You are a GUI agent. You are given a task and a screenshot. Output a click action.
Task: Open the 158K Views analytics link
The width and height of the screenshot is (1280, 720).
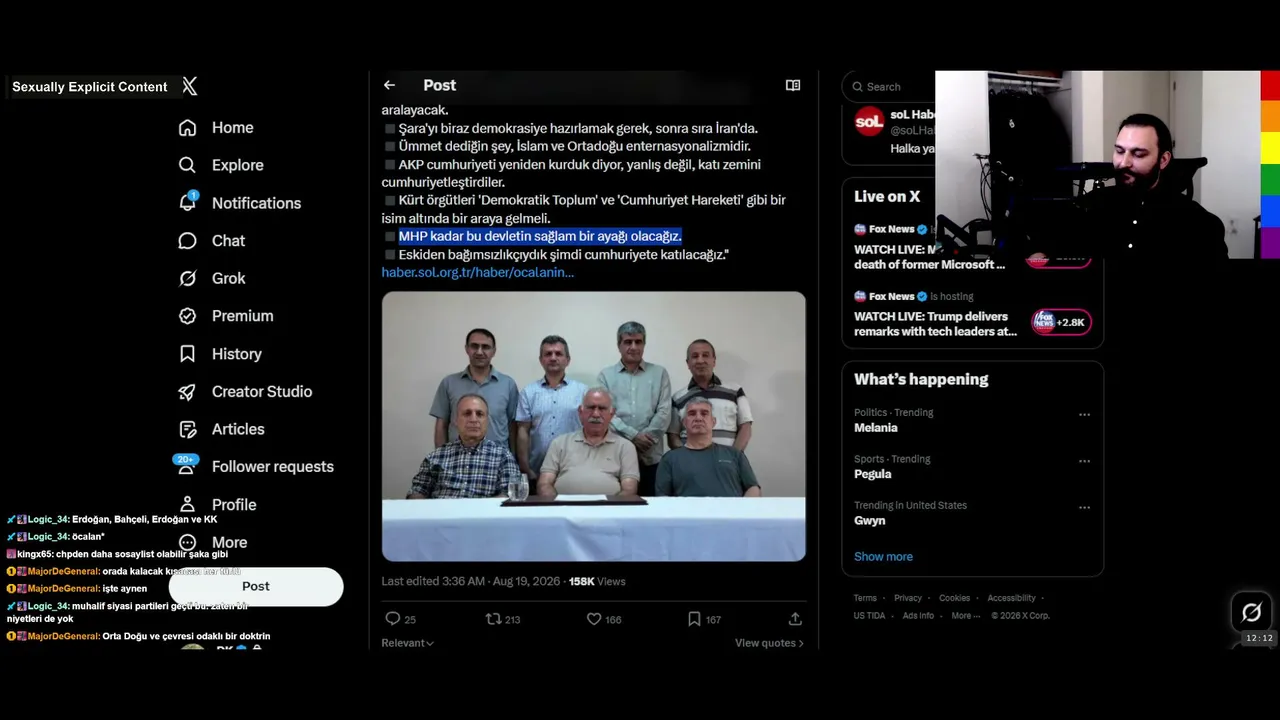tap(597, 581)
